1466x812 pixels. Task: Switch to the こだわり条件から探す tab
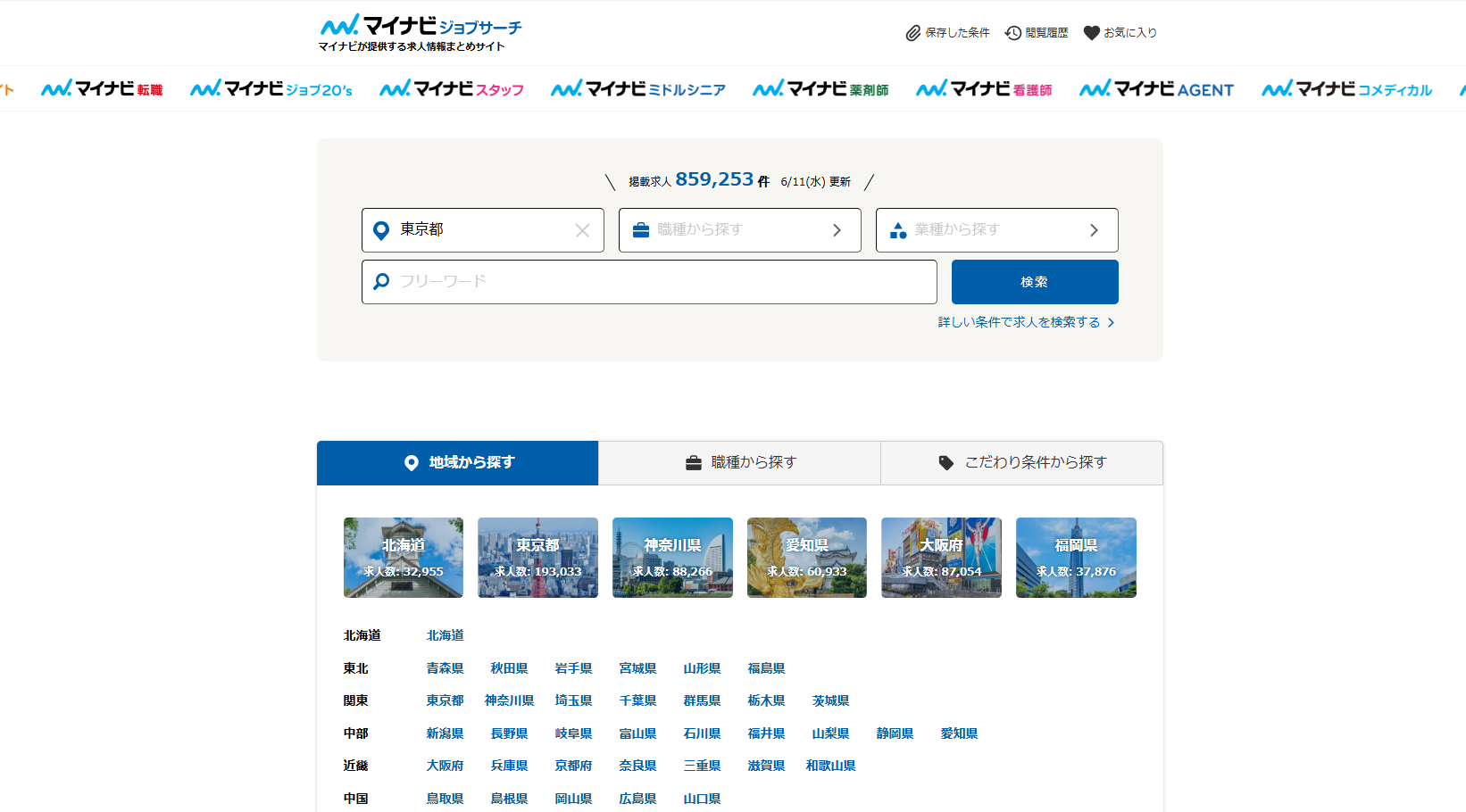[x=1021, y=462]
